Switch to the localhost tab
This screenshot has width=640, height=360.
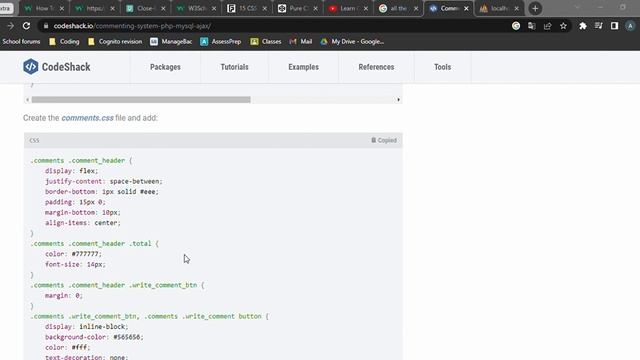(499, 8)
